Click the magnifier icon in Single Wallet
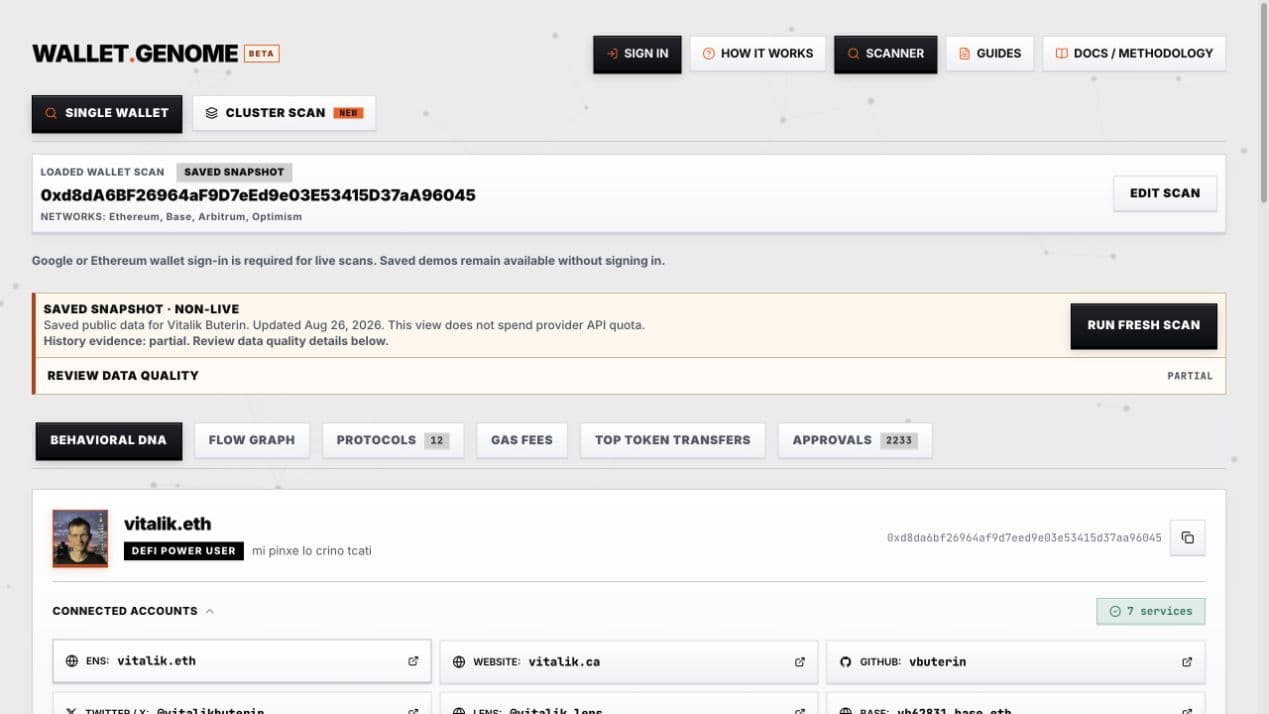The height and width of the screenshot is (714, 1269). point(51,113)
